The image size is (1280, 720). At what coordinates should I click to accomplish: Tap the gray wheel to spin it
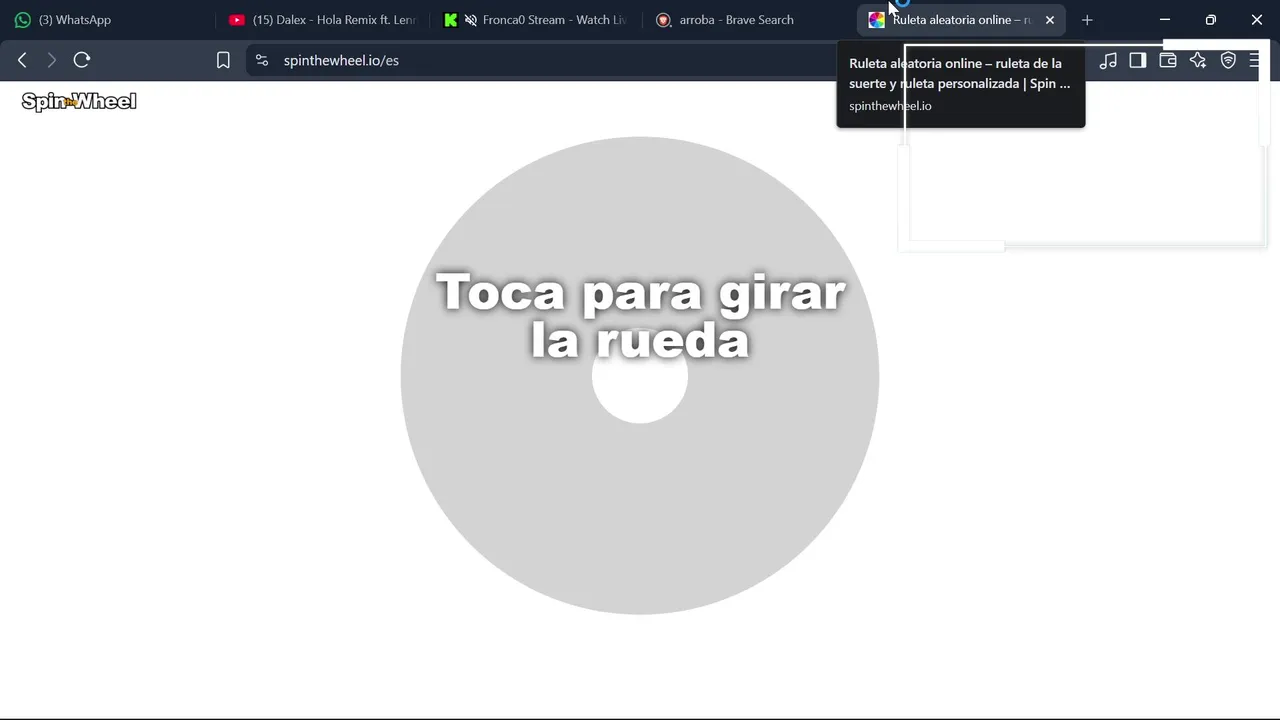640,376
